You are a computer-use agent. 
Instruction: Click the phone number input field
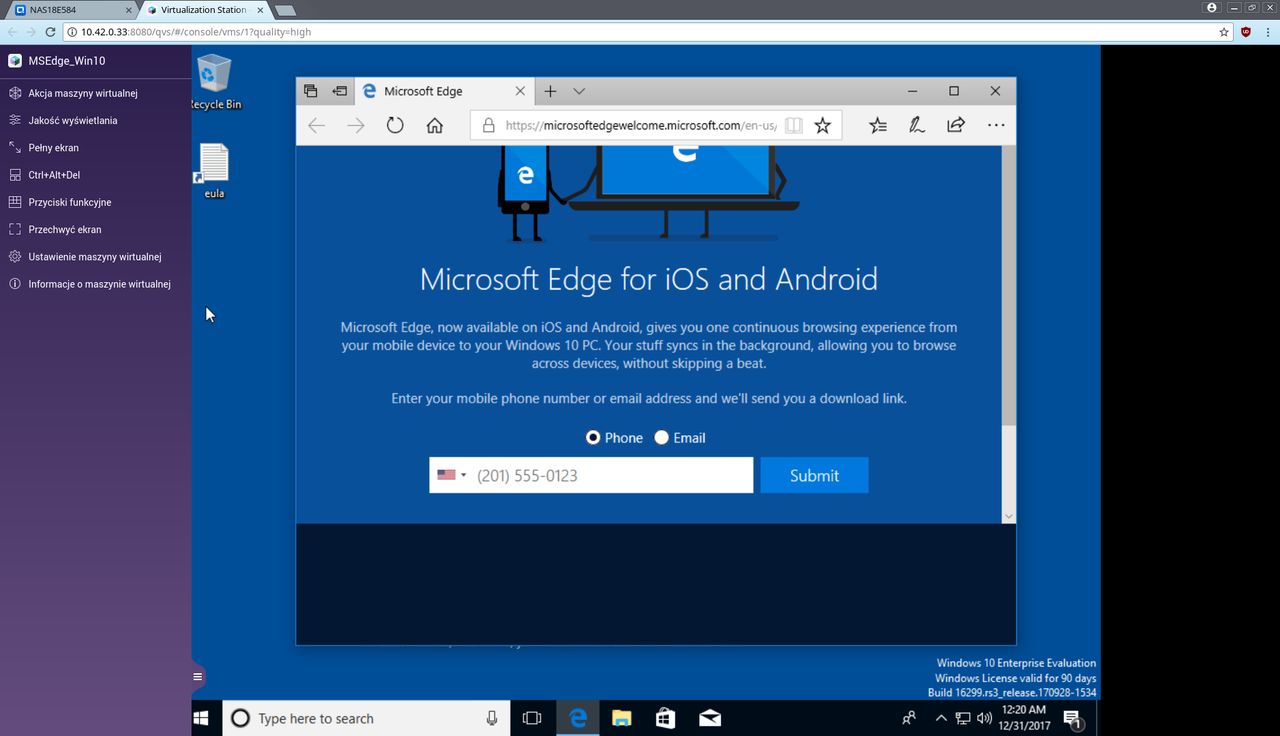pyautogui.click(x=612, y=475)
